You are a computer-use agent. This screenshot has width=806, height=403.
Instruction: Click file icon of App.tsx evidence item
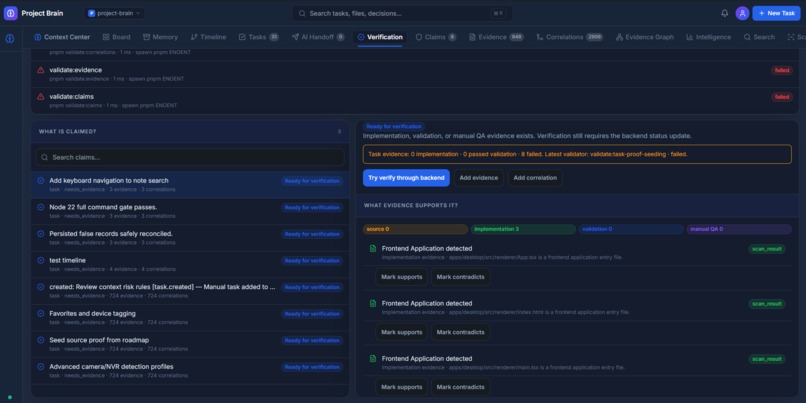click(373, 248)
